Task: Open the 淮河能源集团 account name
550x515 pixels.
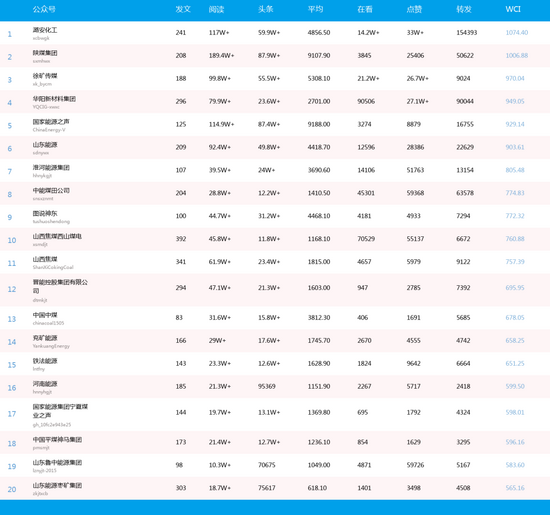Action: [51, 168]
